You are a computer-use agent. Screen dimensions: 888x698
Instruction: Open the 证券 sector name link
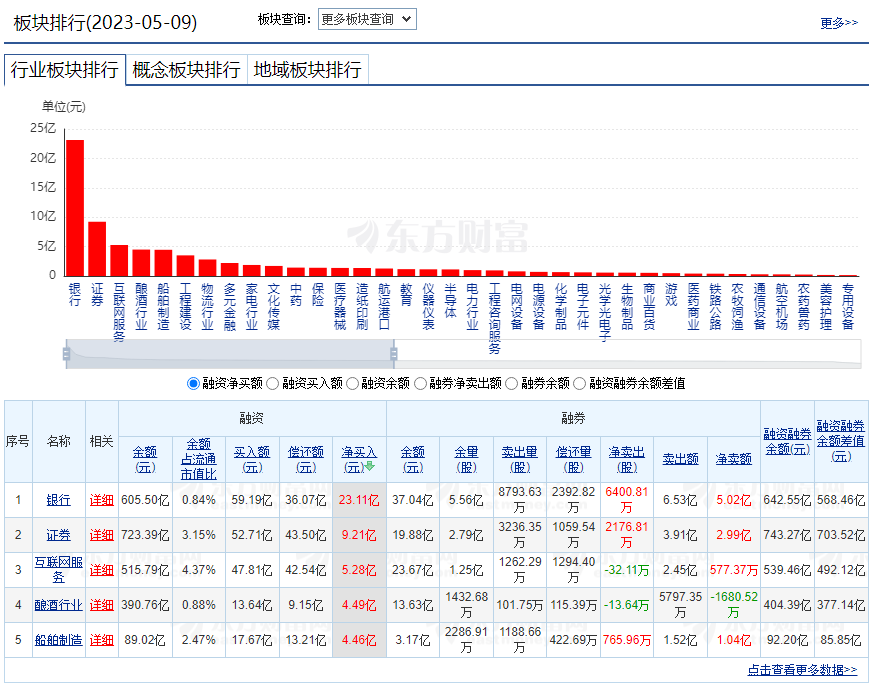[x=58, y=535]
